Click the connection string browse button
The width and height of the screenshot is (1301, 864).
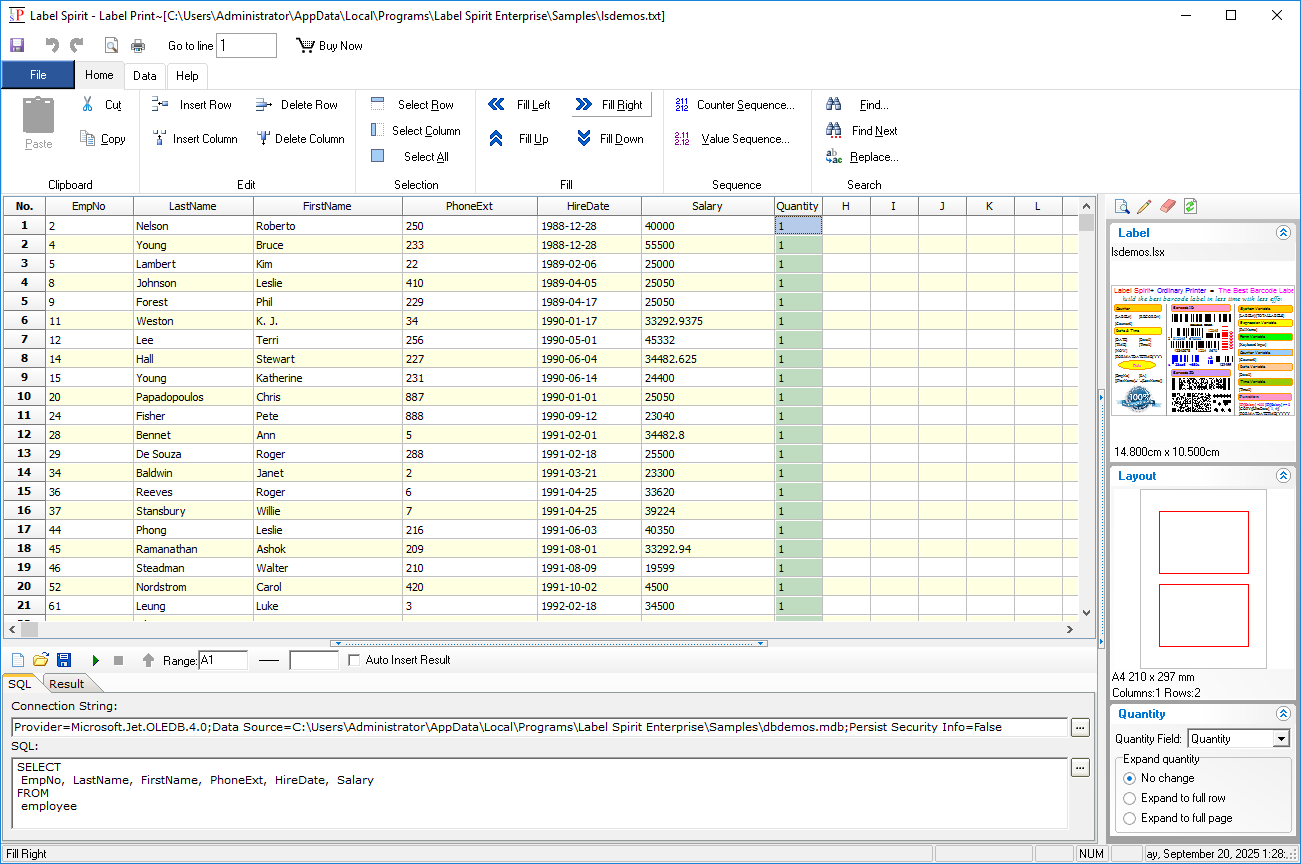(x=1080, y=728)
